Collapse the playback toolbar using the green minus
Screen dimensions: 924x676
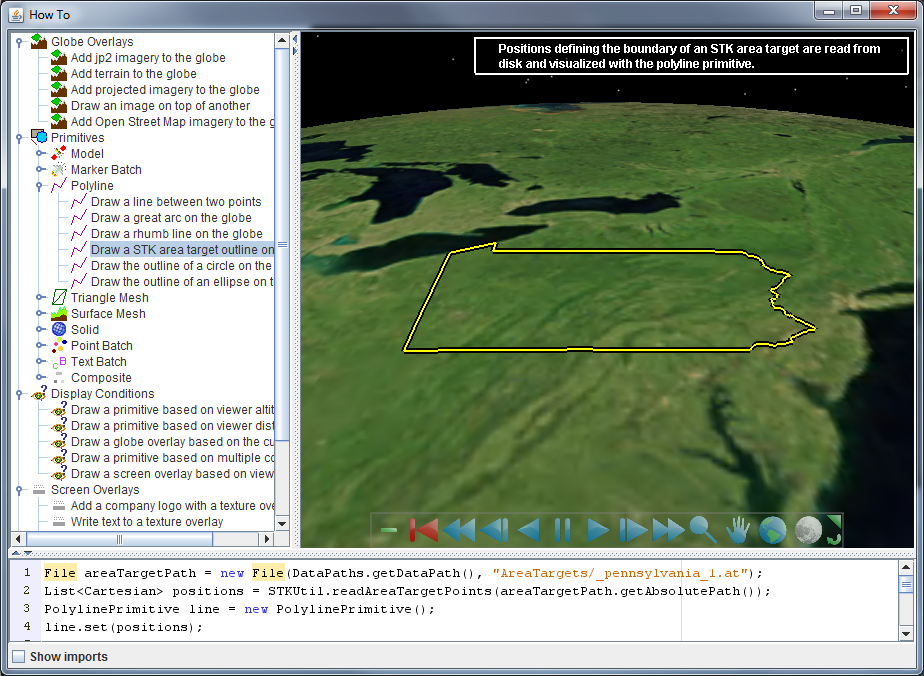(x=388, y=530)
